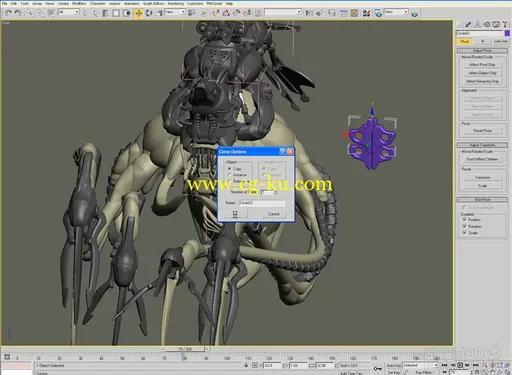Open the Schematic View icon
This screenshot has height=375, width=512.
point(354,13)
